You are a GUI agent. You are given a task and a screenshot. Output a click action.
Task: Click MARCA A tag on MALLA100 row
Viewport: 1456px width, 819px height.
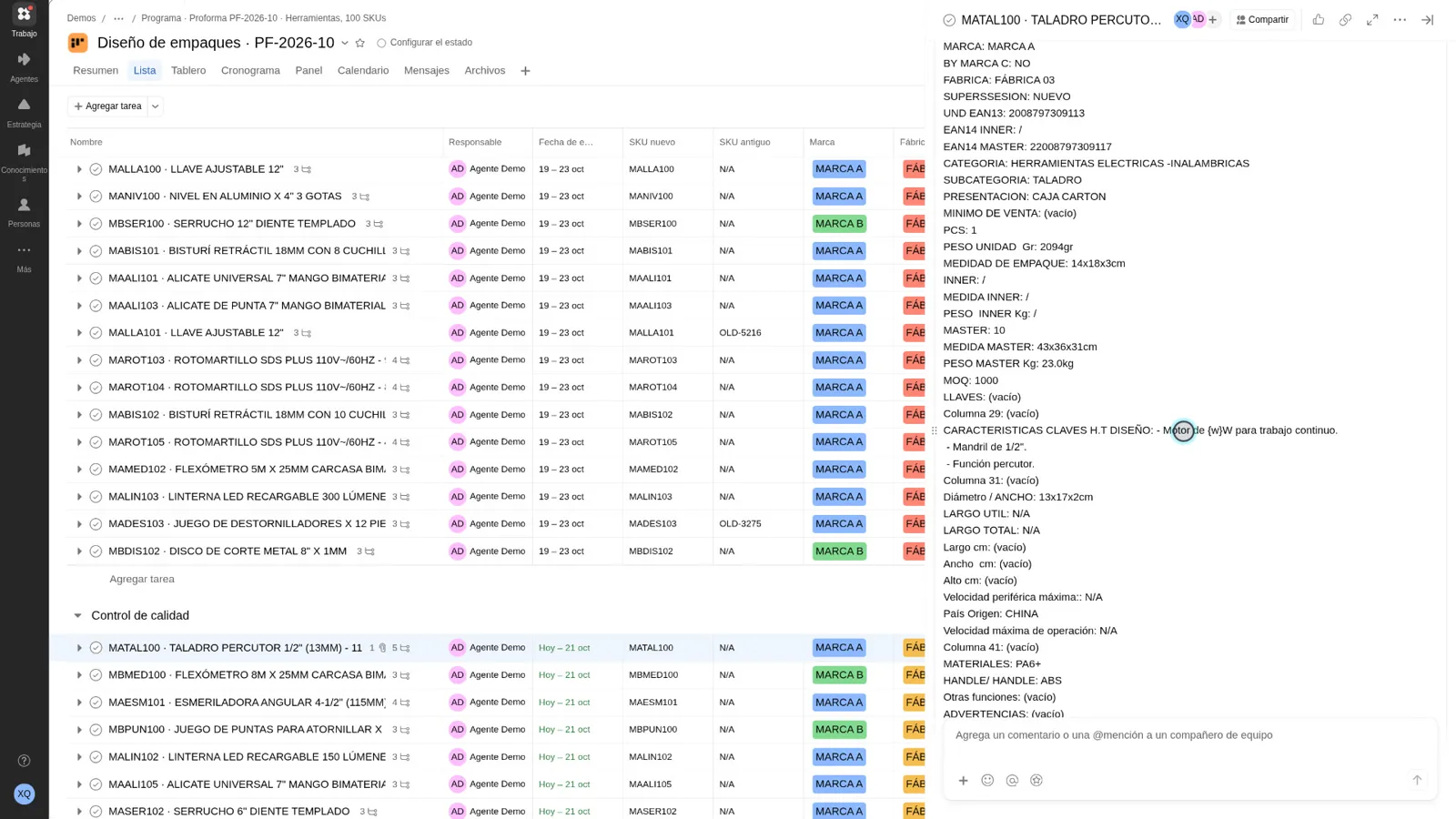(x=839, y=169)
